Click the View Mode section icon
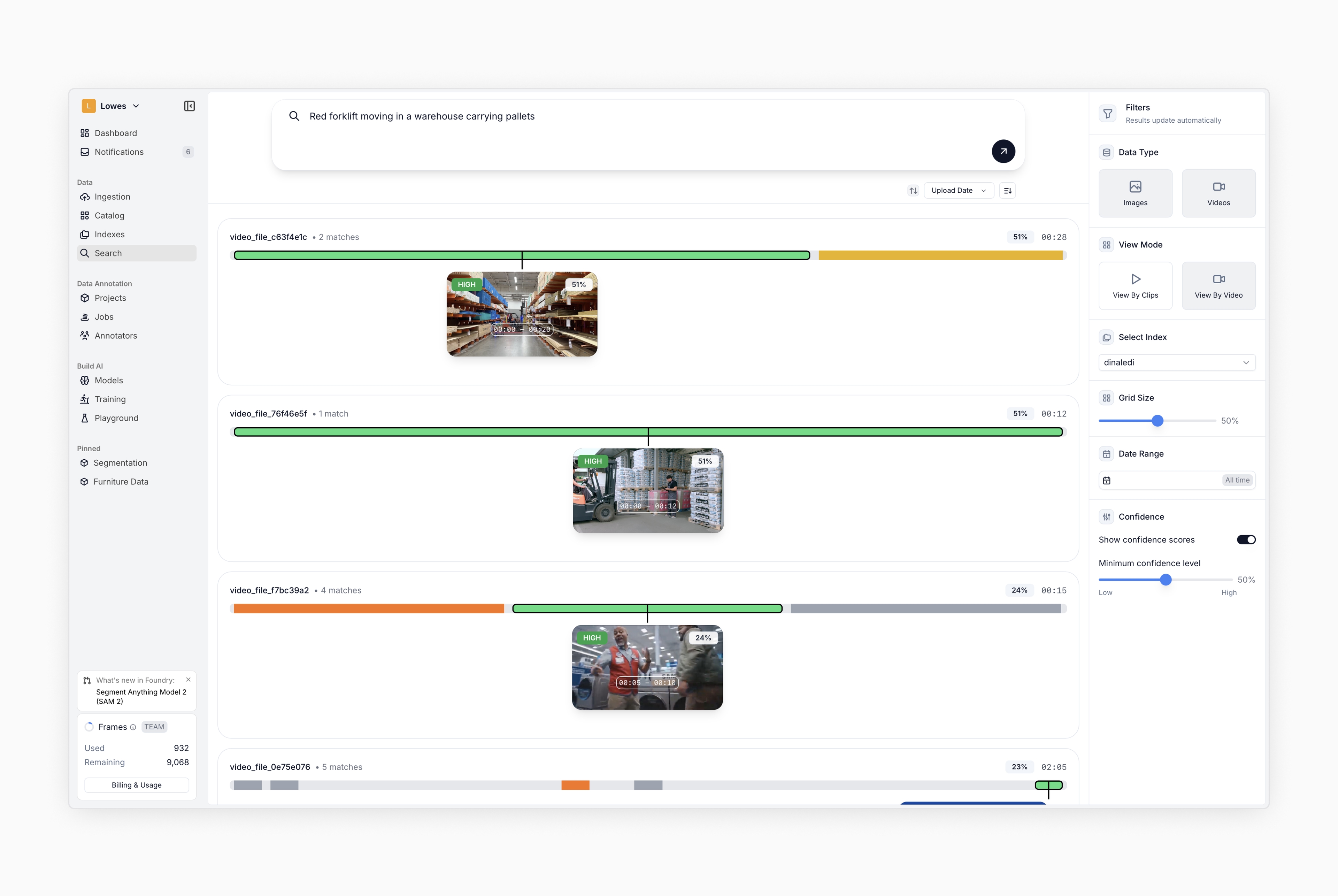 1107,245
